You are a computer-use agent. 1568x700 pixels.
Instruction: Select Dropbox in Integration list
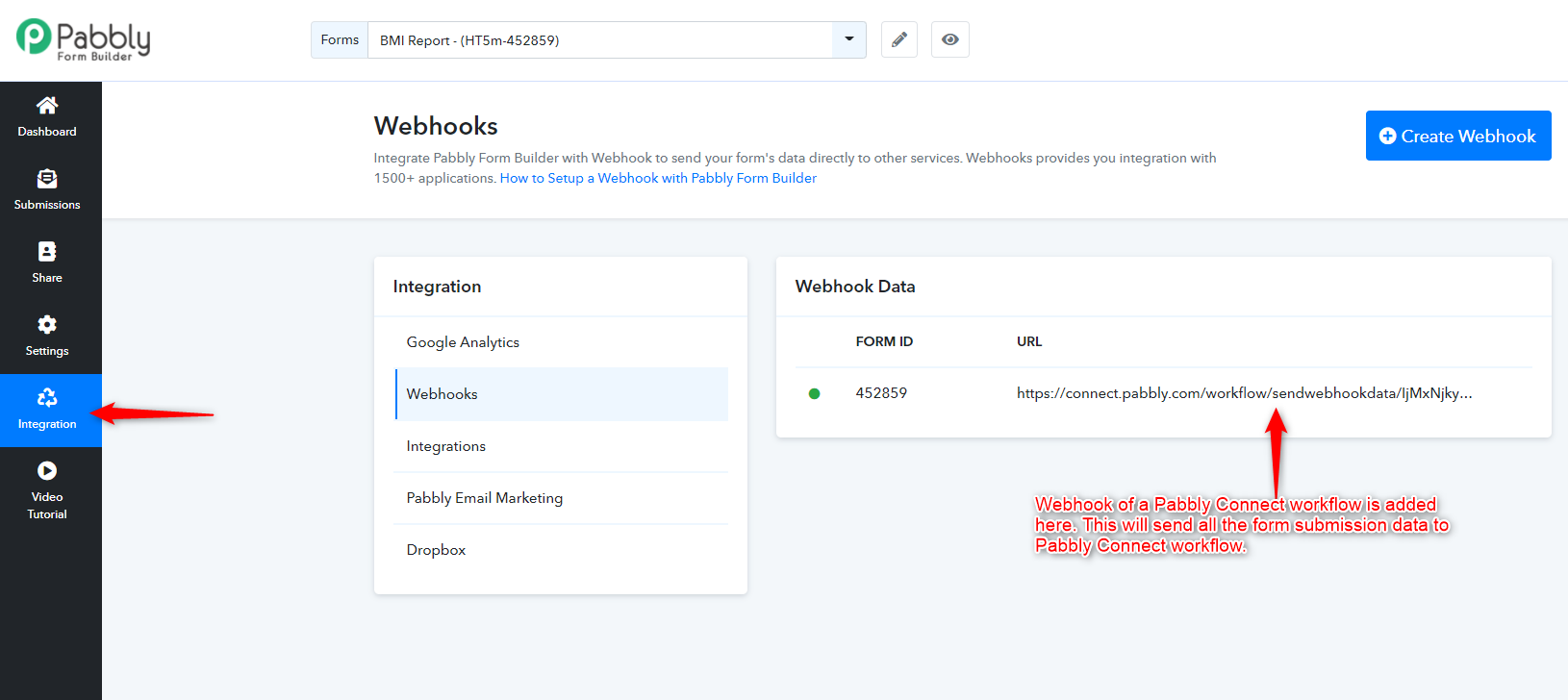(x=562, y=550)
